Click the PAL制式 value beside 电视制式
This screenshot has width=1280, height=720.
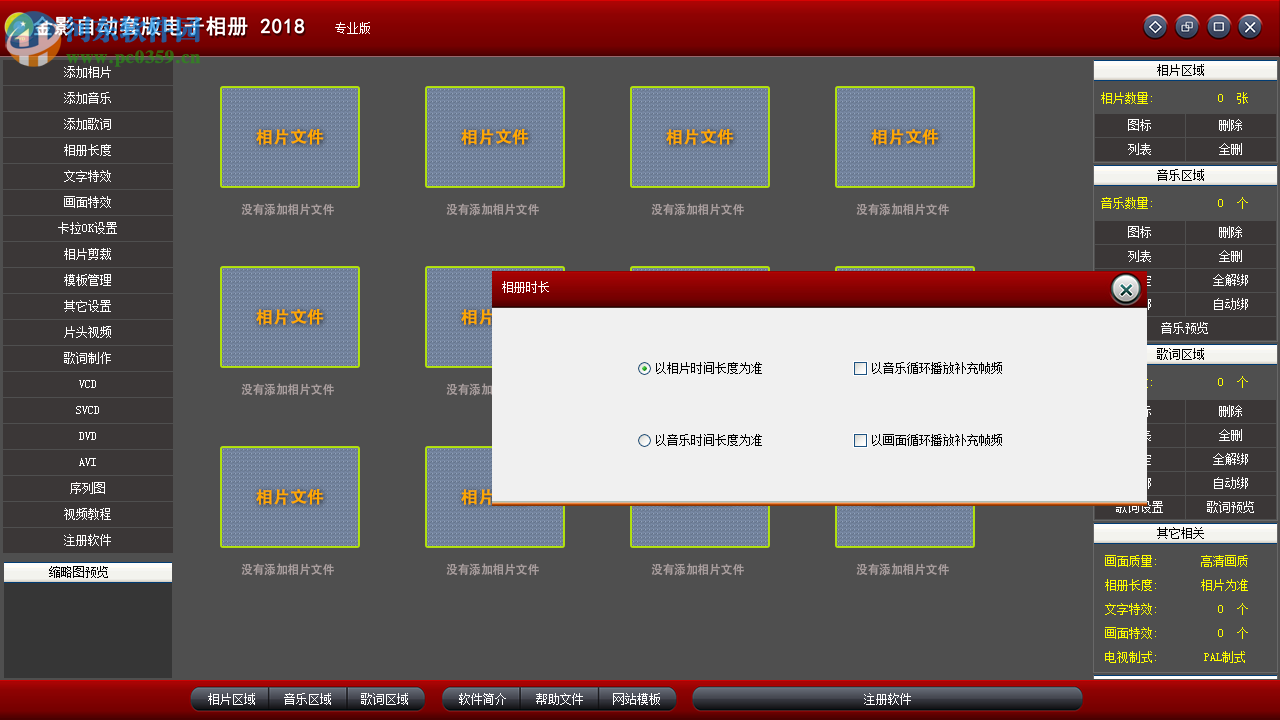[1224, 657]
